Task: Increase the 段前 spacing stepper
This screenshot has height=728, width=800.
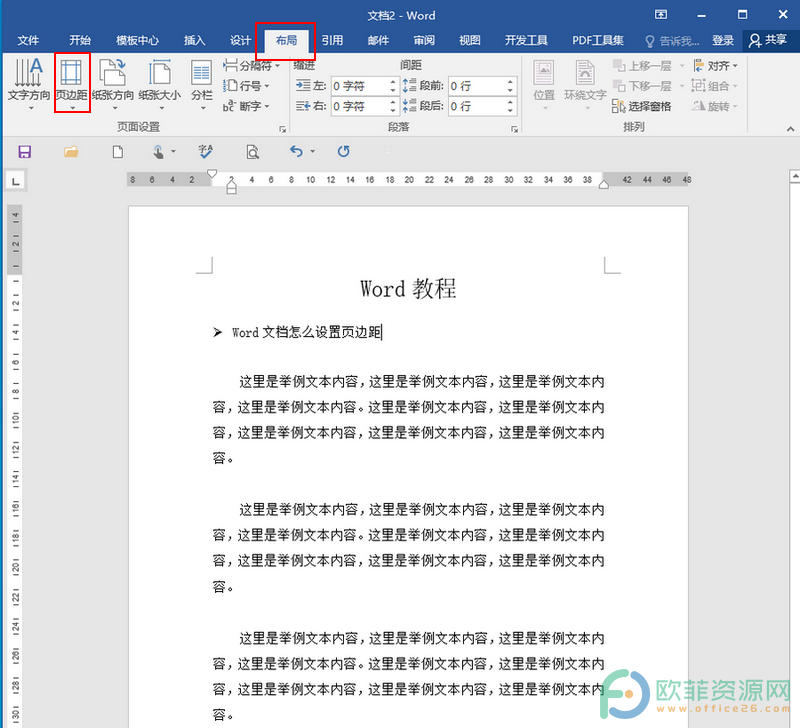Action: tap(510, 82)
